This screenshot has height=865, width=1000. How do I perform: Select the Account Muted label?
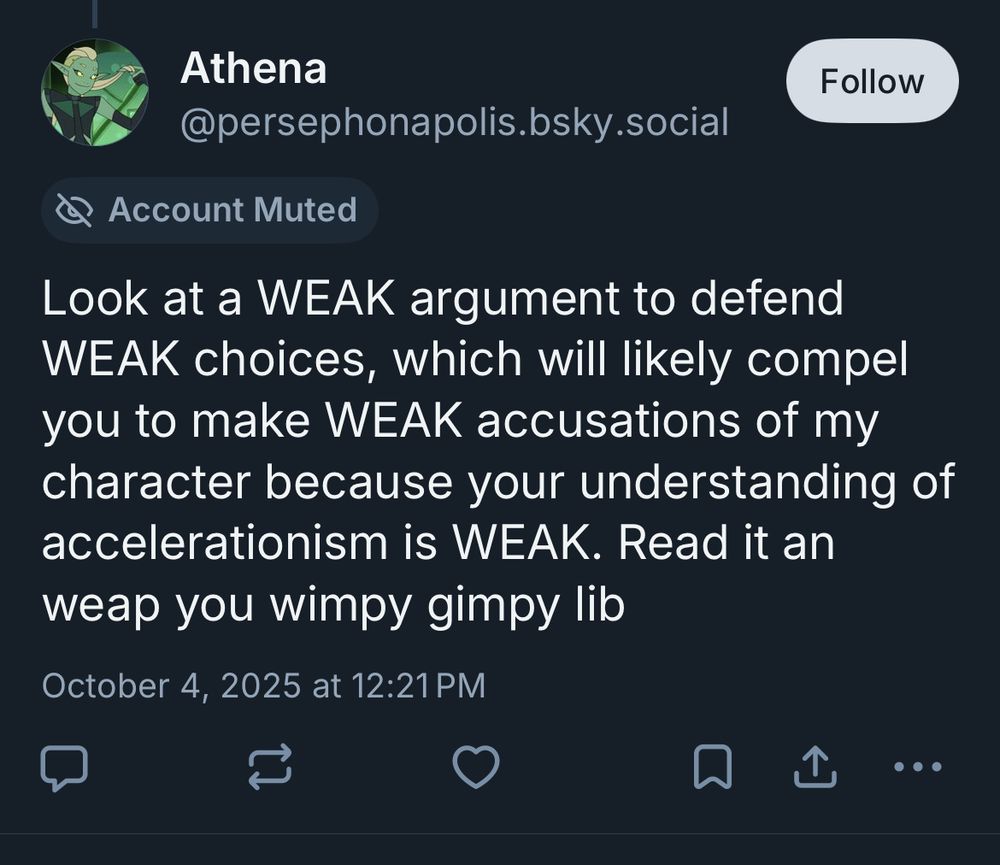[x=233, y=210]
